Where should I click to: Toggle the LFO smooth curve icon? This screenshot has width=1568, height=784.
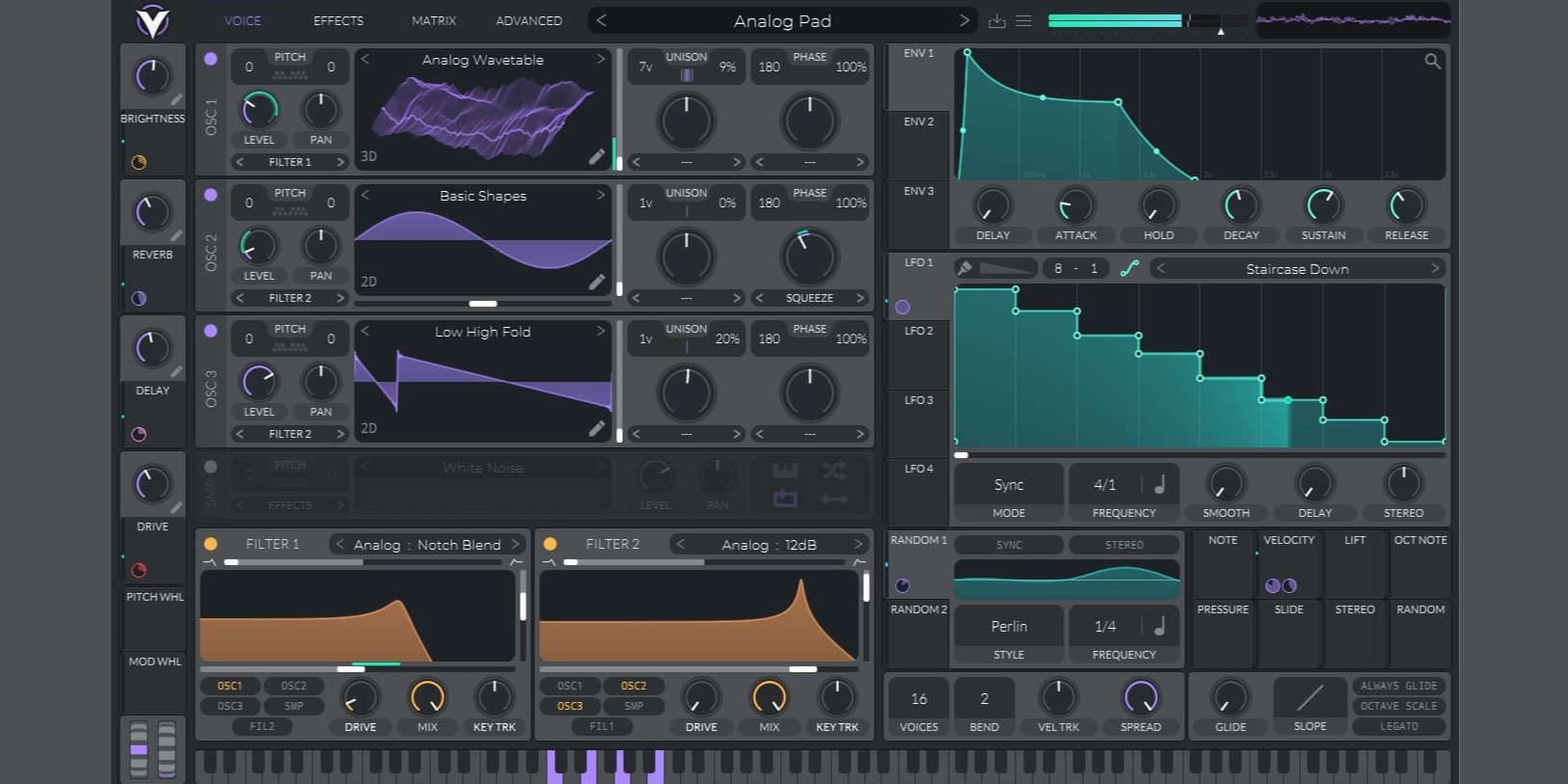(1129, 268)
